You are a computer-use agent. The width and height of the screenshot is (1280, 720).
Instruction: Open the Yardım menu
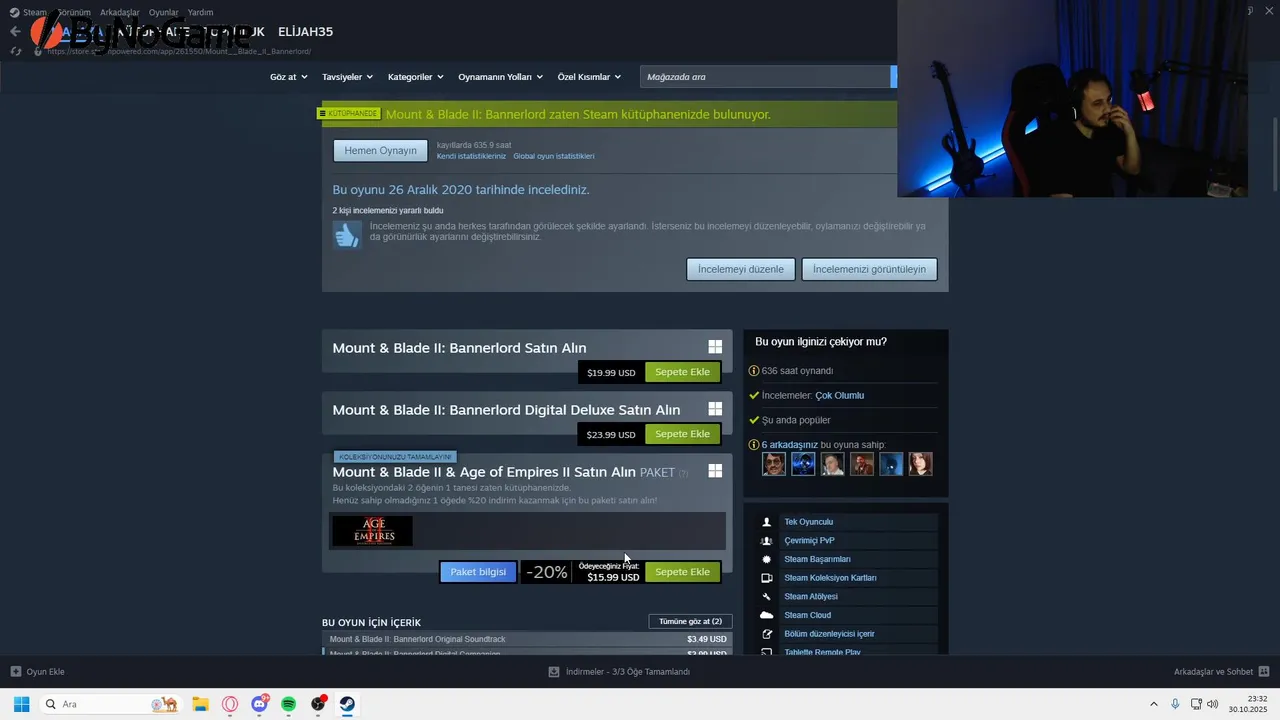pos(200,12)
